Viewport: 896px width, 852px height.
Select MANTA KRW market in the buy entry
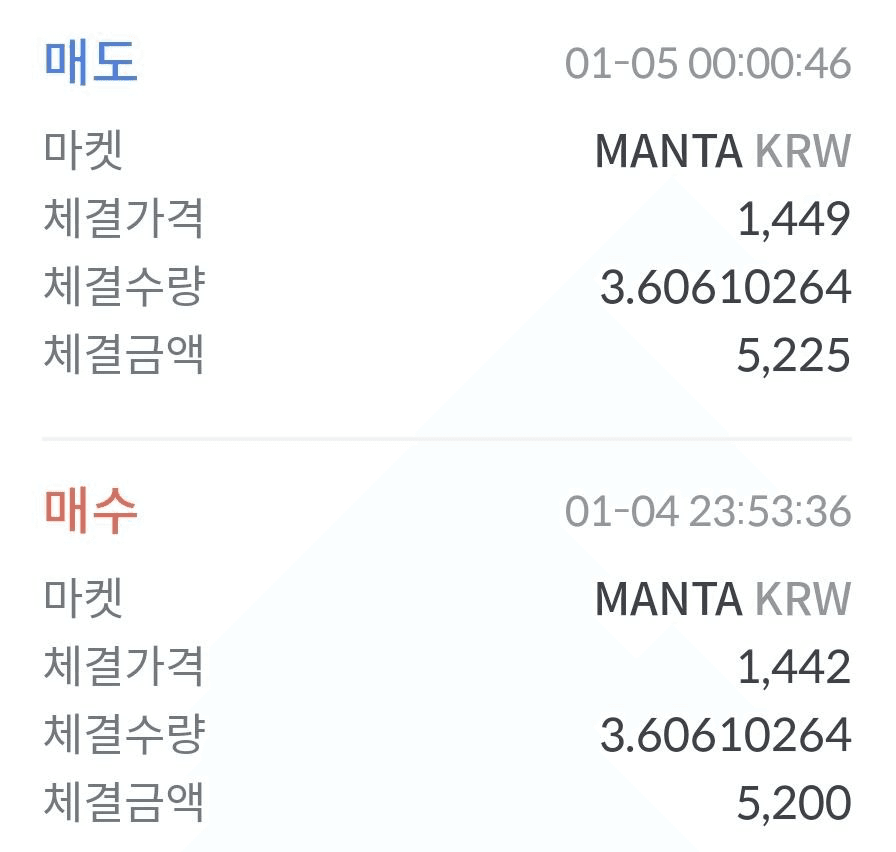(722, 600)
